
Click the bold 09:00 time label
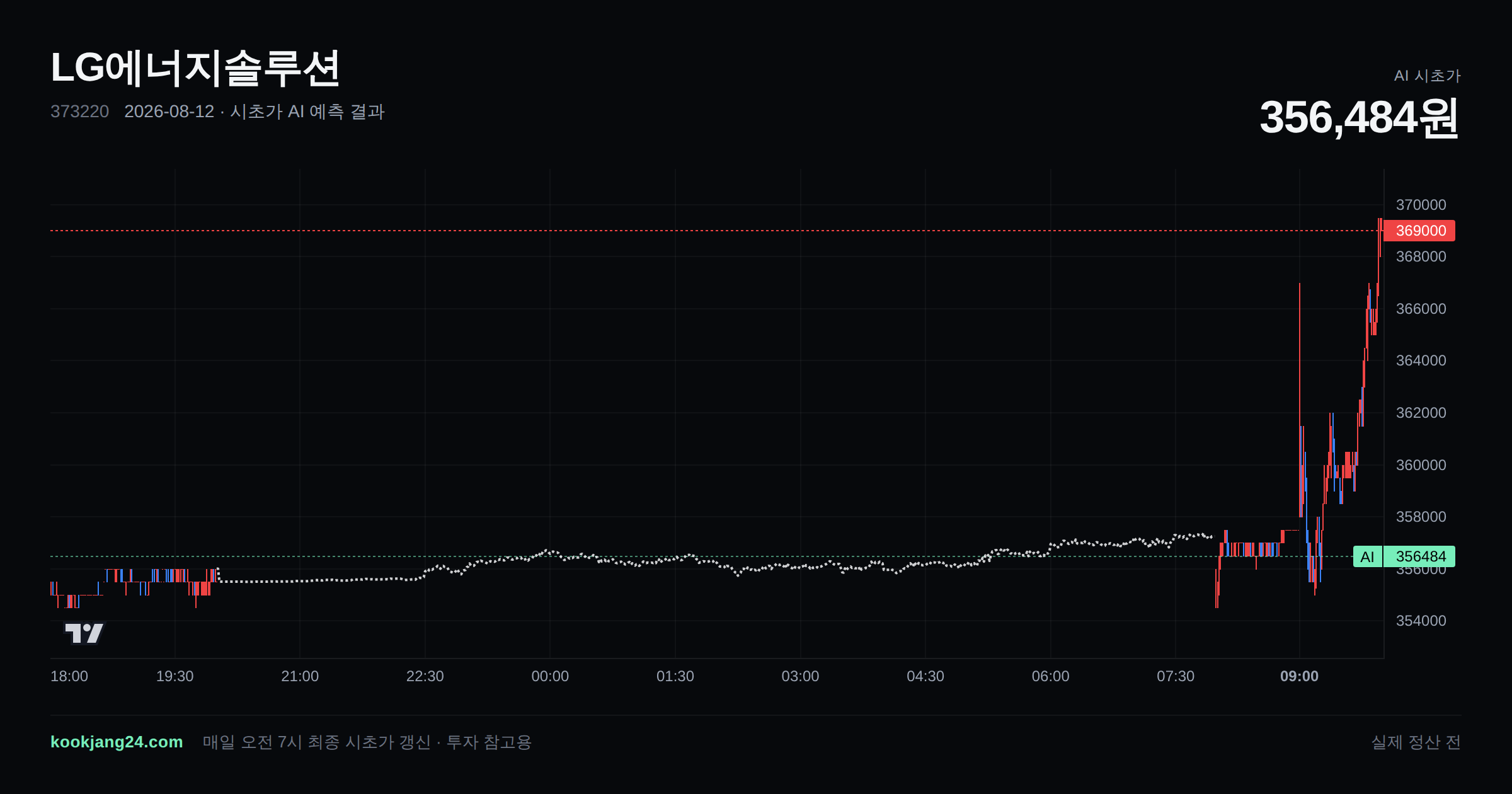(1299, 676)
